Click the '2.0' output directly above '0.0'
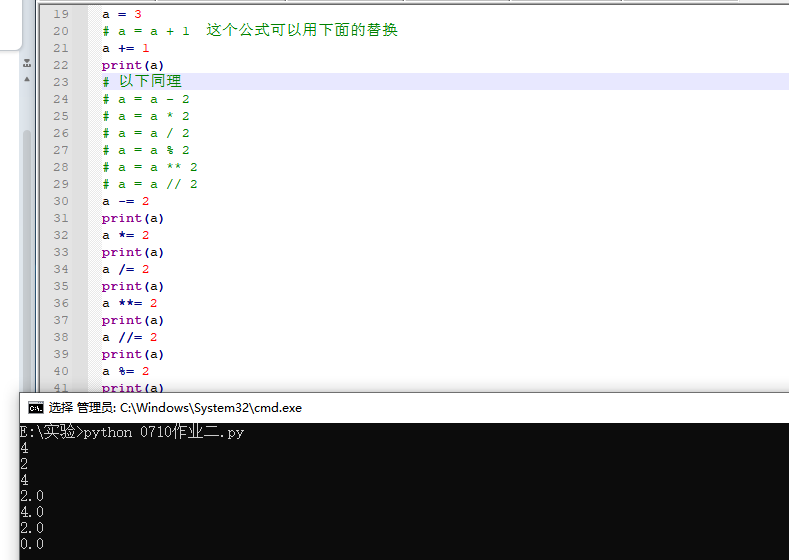The width and height of the screenshot is (789, 560). 32,528
